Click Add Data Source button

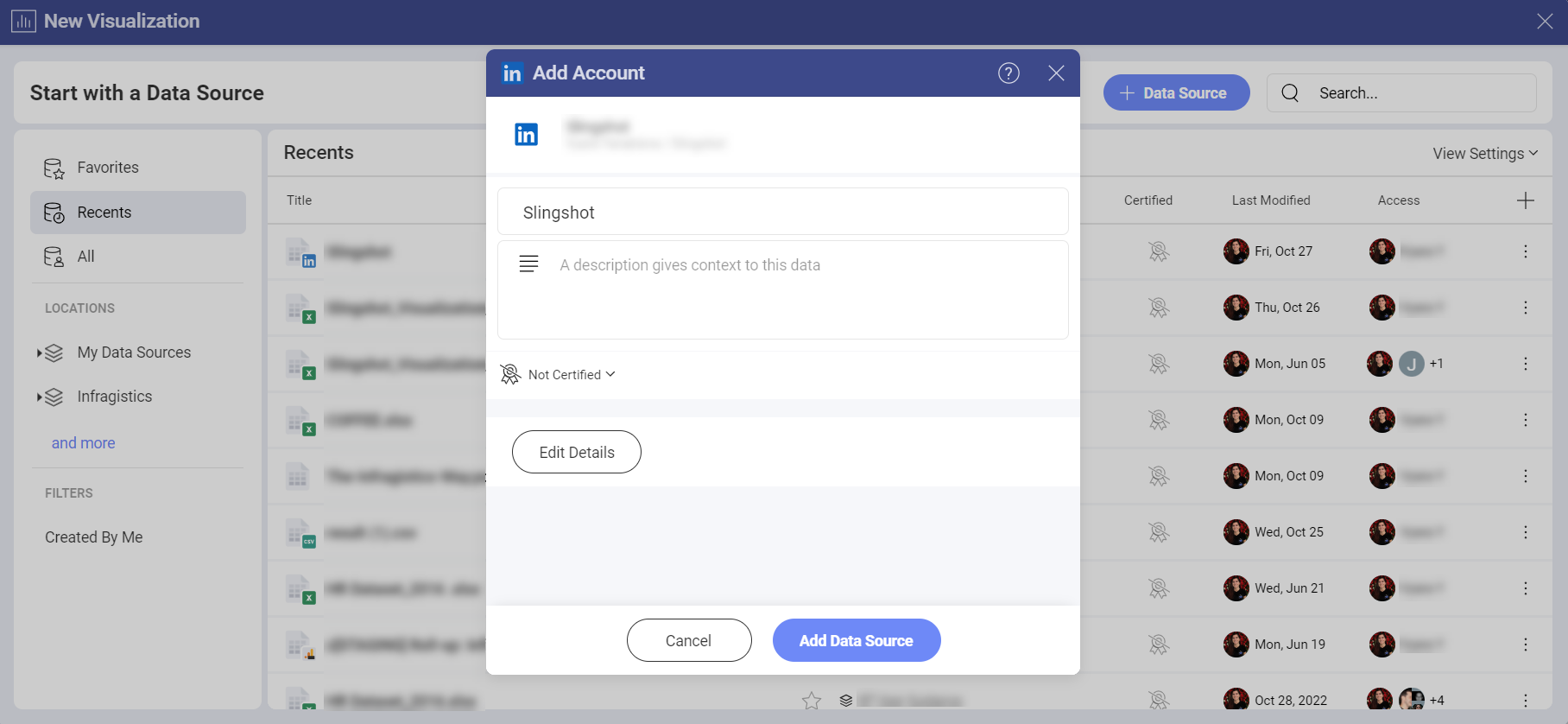[x=857, y=640]
